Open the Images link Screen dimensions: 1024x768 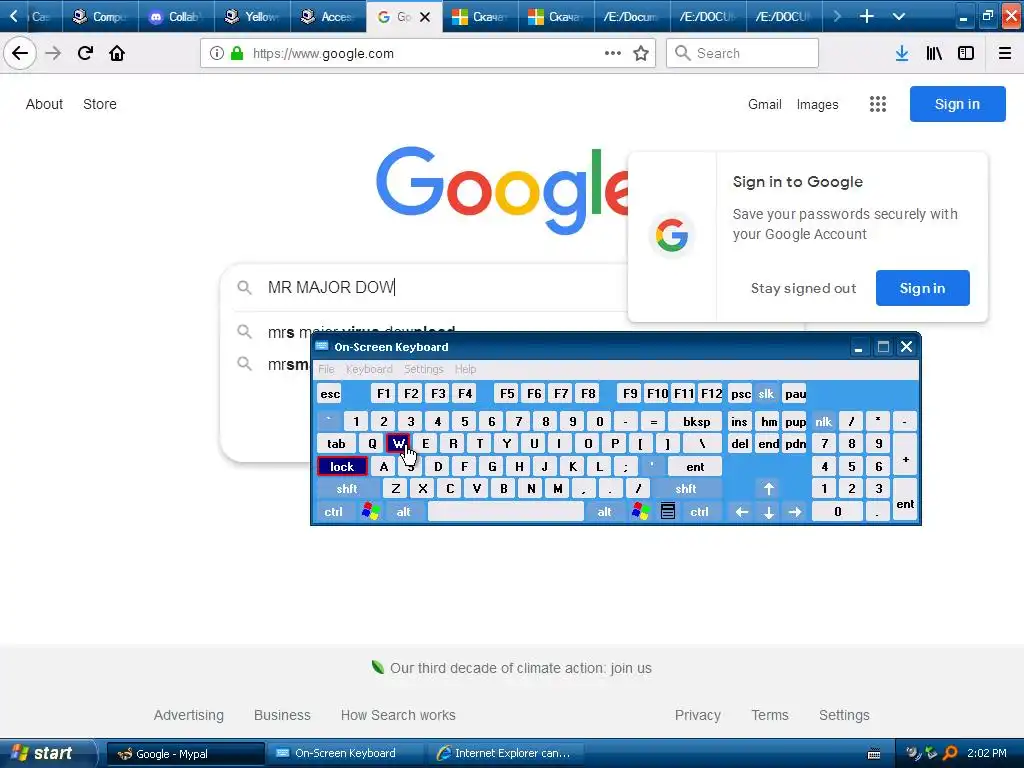pyautogui.click(x=817, y=104)
